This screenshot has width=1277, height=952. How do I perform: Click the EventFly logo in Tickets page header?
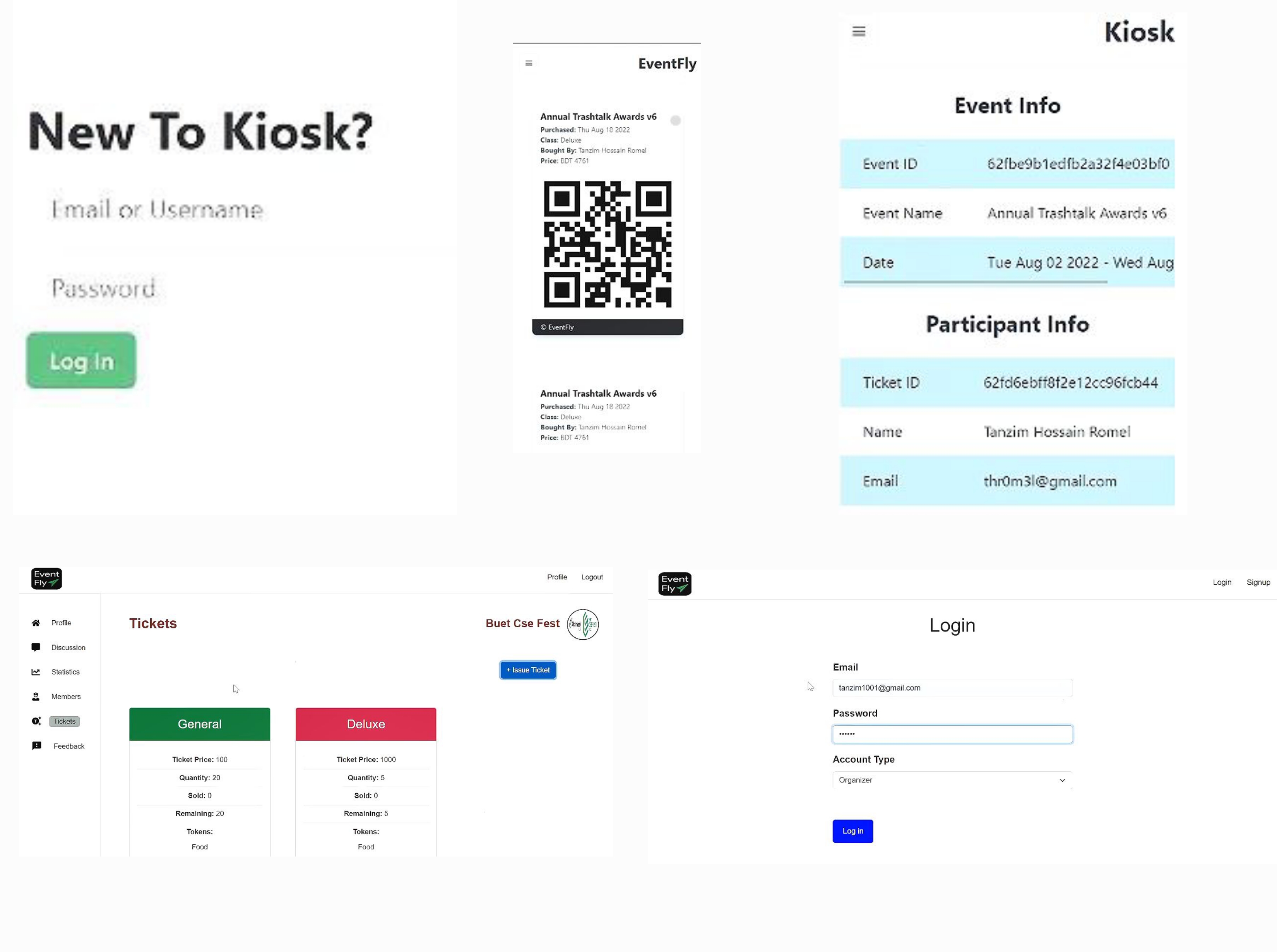[x=47, y=578]
